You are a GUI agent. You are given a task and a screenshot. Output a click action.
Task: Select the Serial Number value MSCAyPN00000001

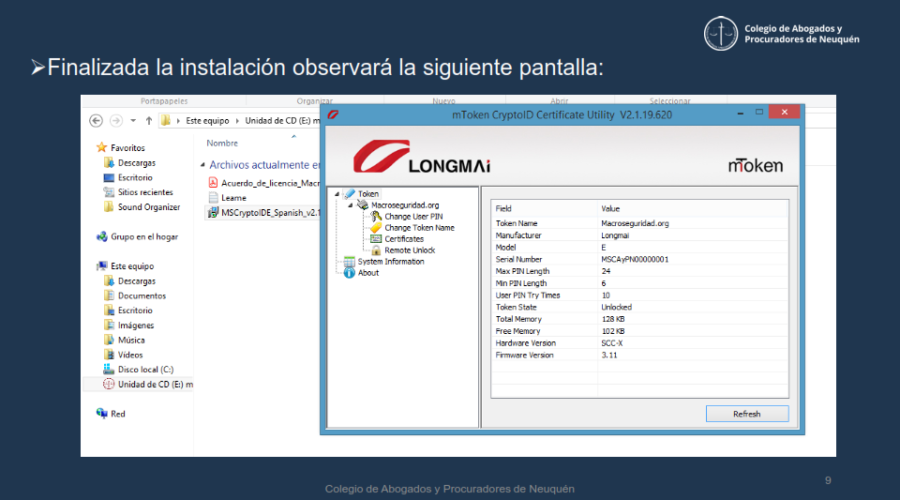(x=635, y=259)
